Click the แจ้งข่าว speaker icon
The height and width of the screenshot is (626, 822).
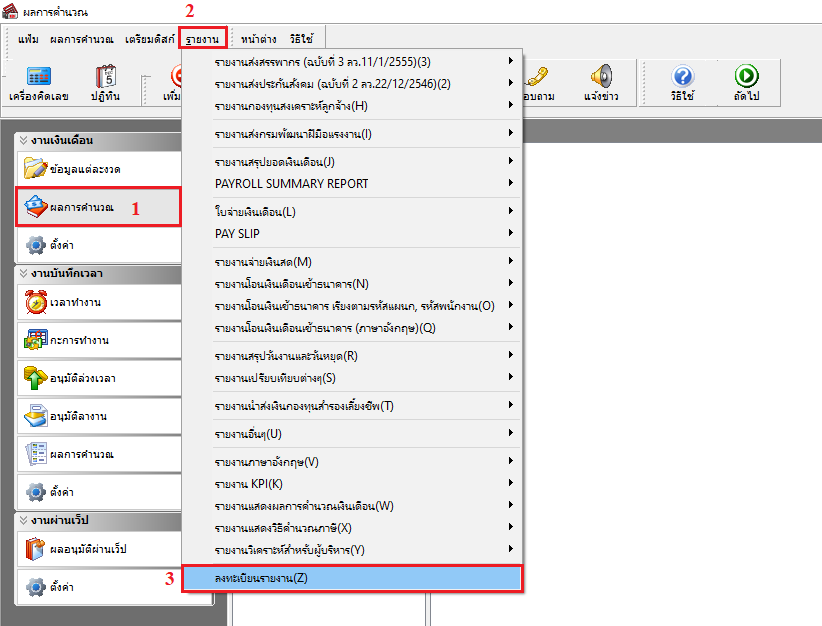click(x=600, y=83)
